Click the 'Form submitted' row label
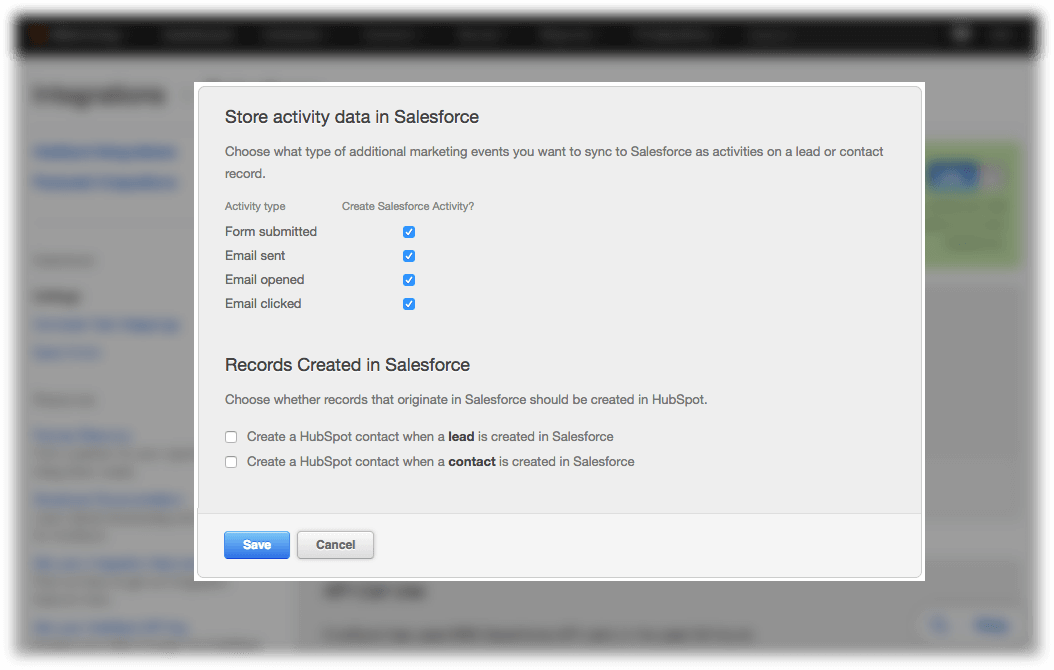The image size is (1054, 670). coord(271,232)
